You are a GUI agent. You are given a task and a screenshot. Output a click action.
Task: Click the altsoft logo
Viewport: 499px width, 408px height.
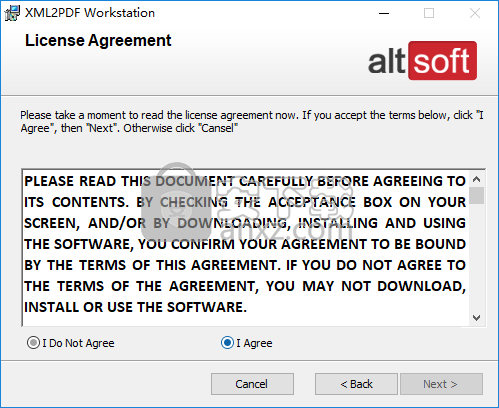point(422,61)
